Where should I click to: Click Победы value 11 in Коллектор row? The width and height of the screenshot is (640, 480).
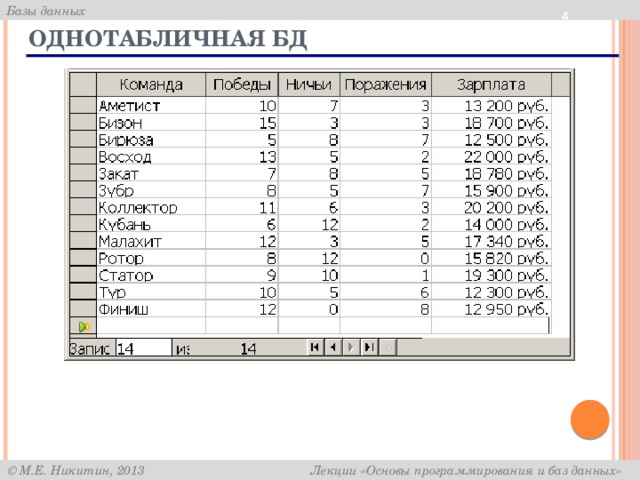[242, 207]
